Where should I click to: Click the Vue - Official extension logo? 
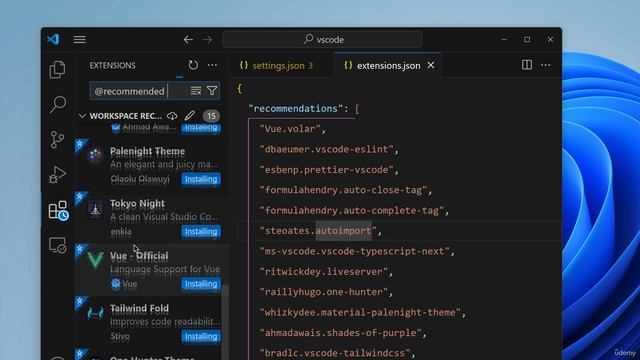(x=96, y=260)
